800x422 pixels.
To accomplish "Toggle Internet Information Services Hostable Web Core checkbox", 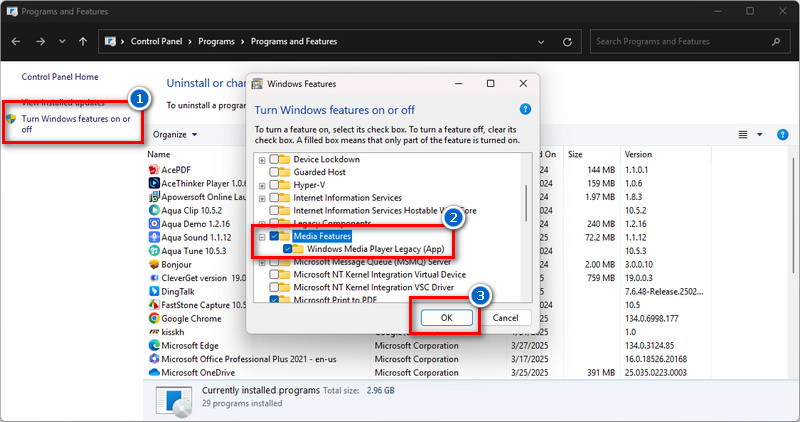I will click(x=274, y=210).
